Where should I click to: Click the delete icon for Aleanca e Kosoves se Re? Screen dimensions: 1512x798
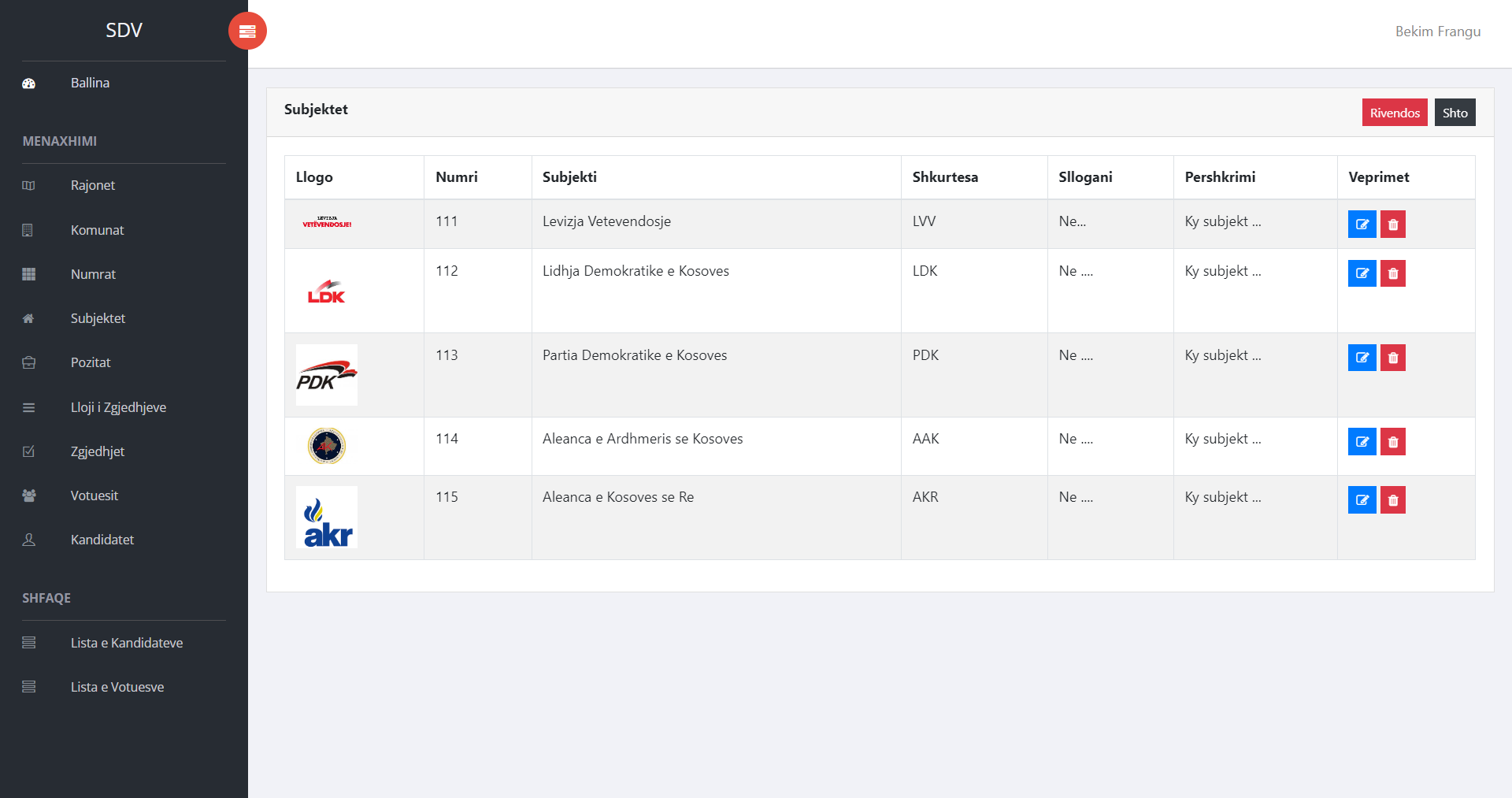(1393, 499)
